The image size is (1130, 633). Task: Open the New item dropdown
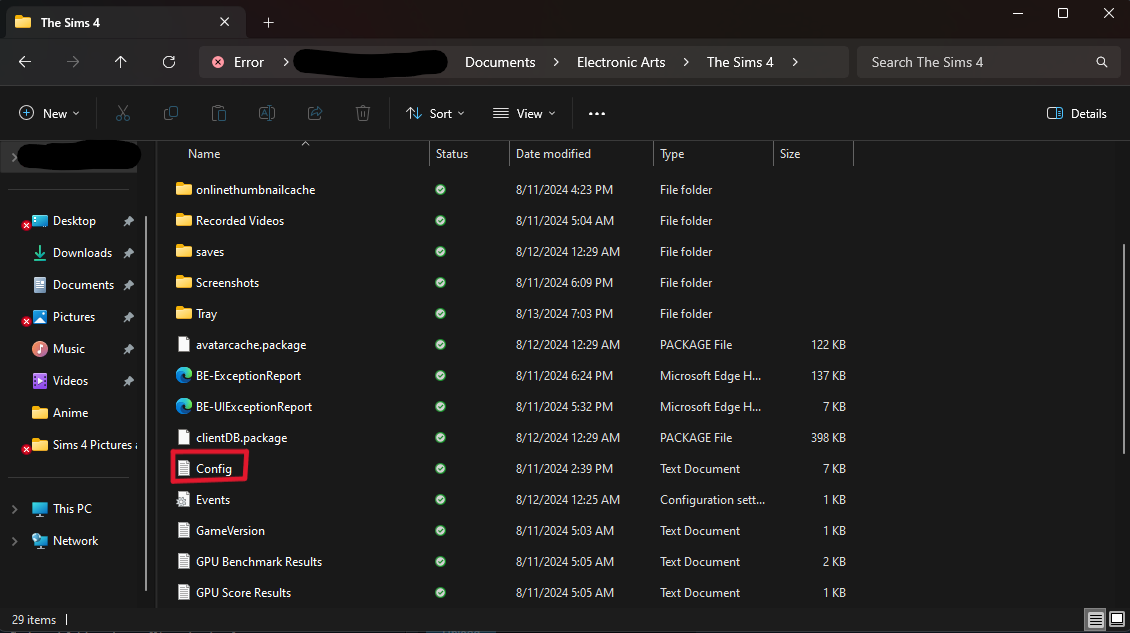click(49, 113)
